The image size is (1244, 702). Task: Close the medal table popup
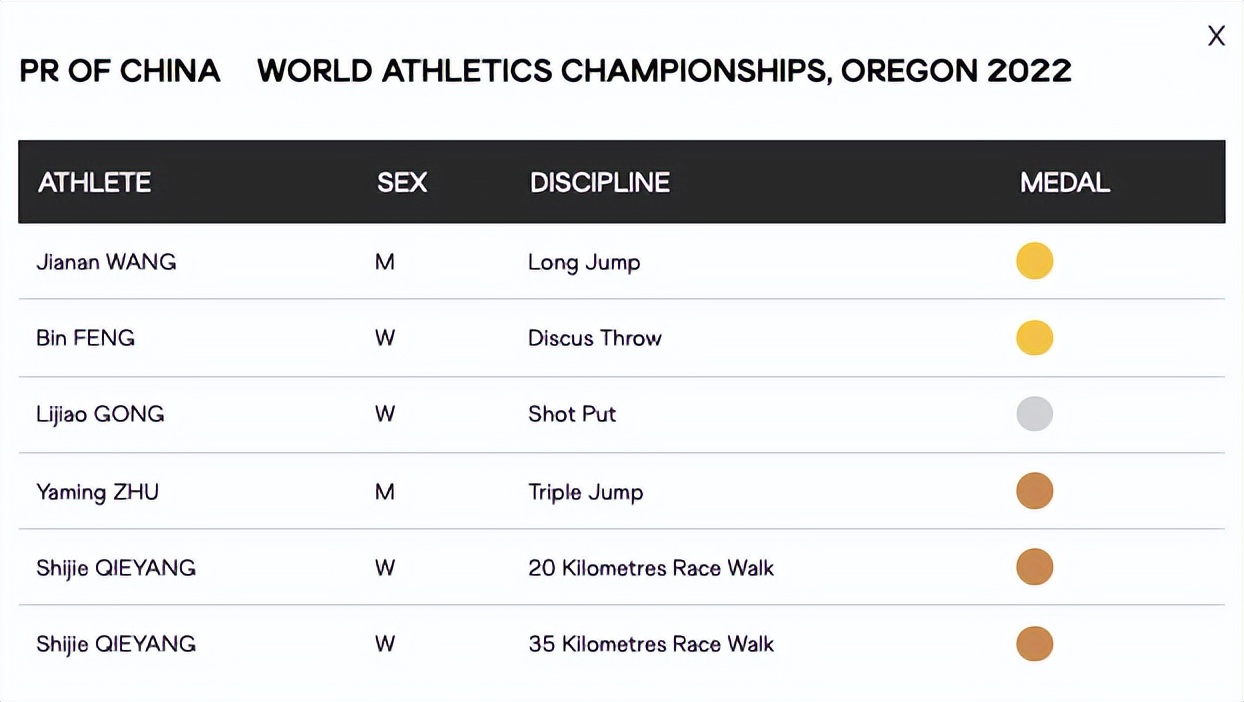coord(1216,36)
